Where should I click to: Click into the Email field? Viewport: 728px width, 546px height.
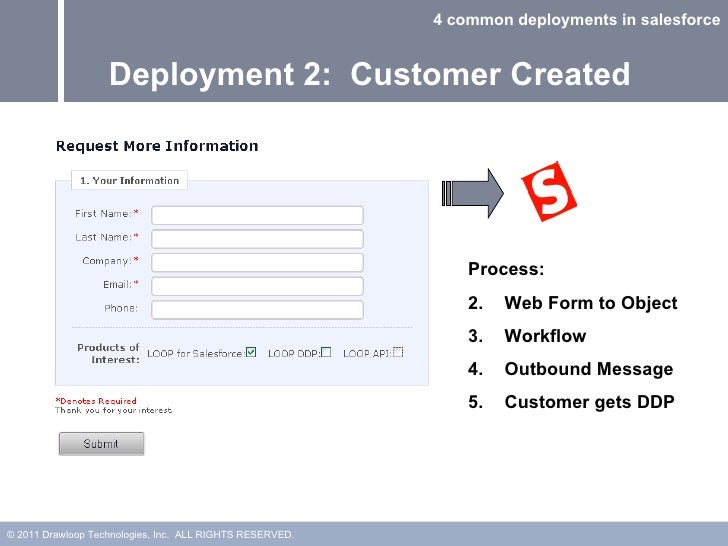257,286
